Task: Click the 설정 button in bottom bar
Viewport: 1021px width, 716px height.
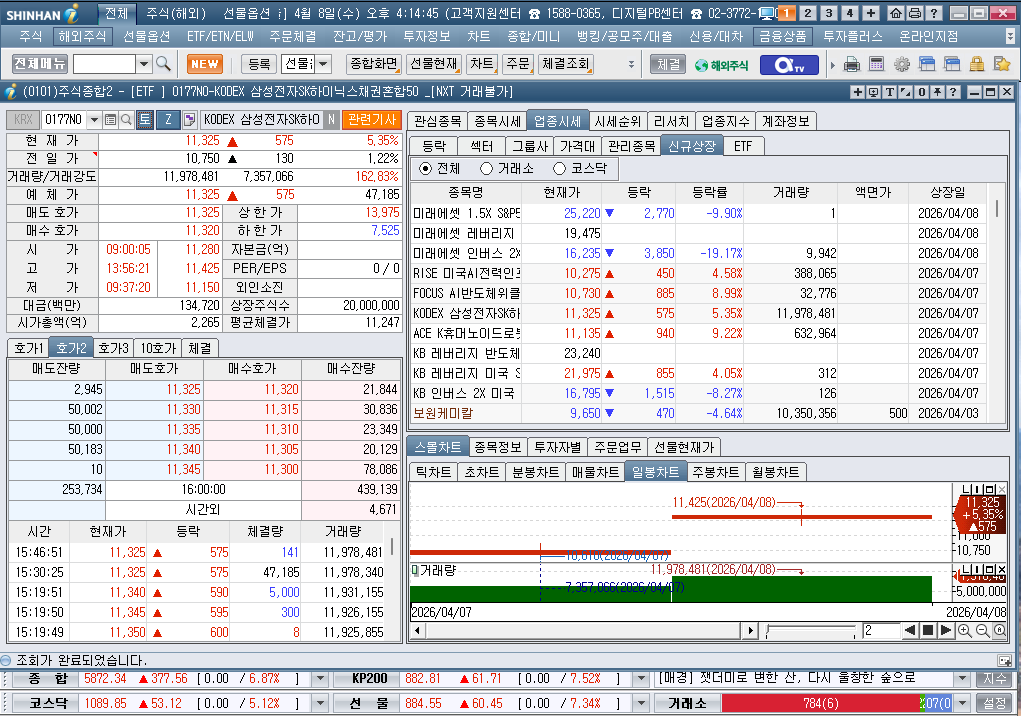Action: 994,703
